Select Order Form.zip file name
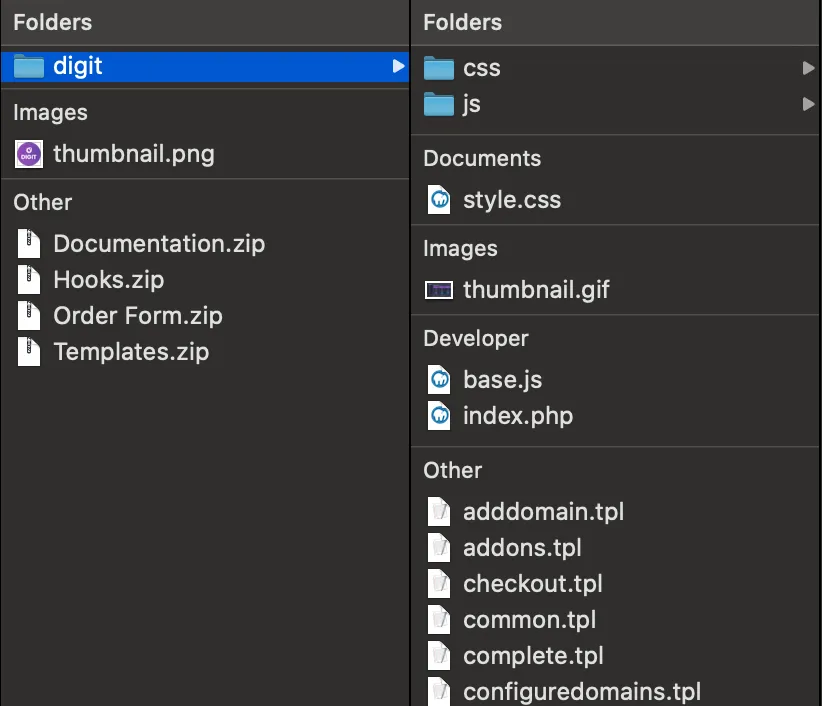 [x=138, y=316]
